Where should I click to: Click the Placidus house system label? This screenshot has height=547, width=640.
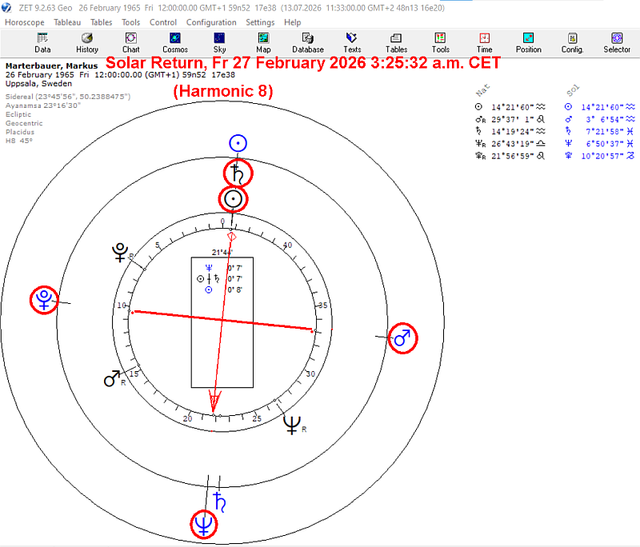(20, 132)
